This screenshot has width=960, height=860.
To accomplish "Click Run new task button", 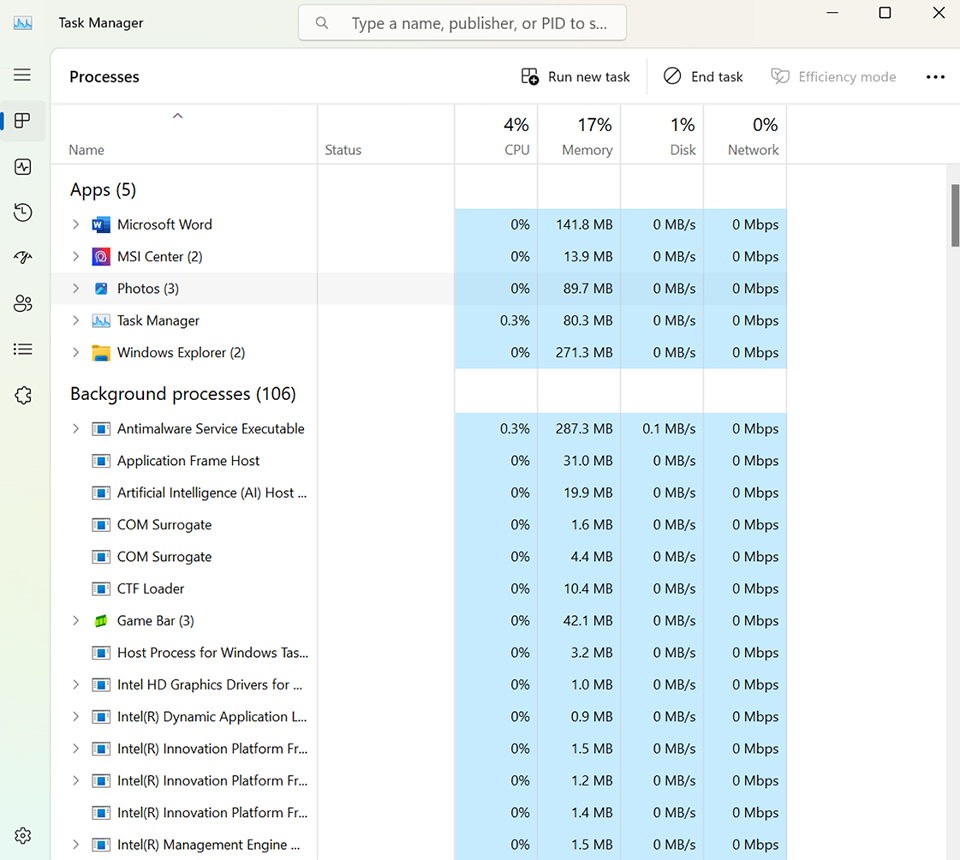I will pyautogui.click(x=576, y=77).
